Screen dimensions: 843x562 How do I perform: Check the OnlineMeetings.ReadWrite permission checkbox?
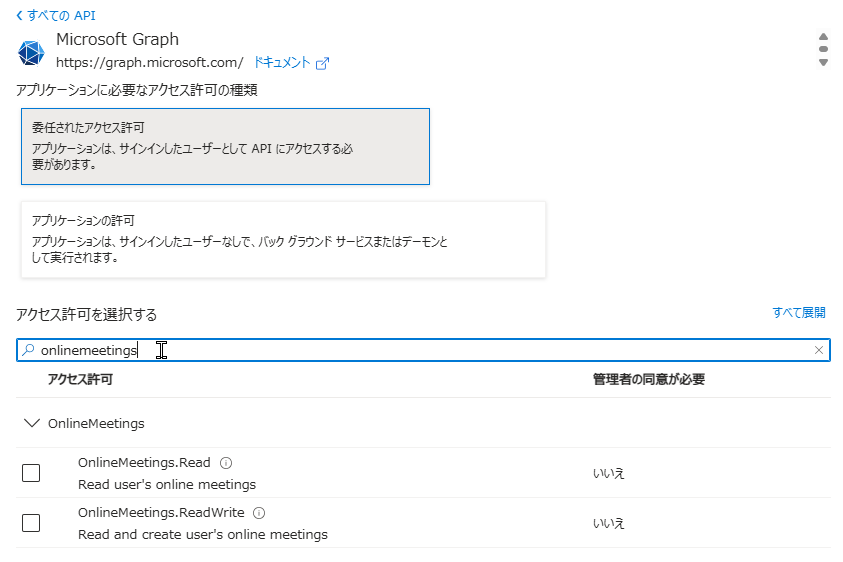31,523
